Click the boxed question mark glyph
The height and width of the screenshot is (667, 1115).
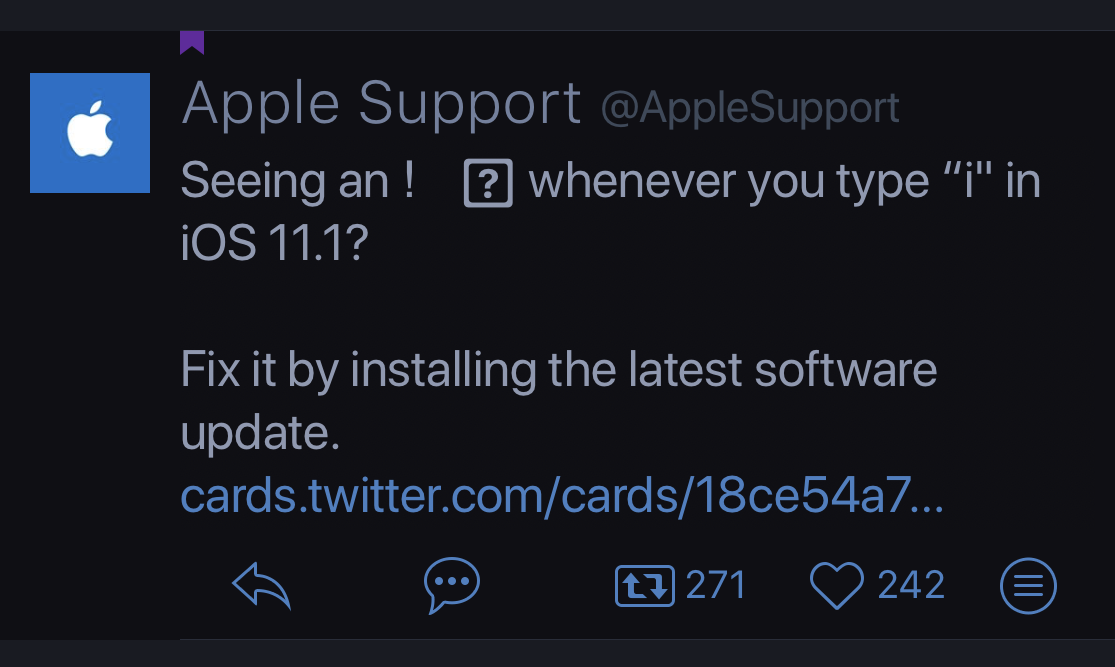(x=489, y=184)
